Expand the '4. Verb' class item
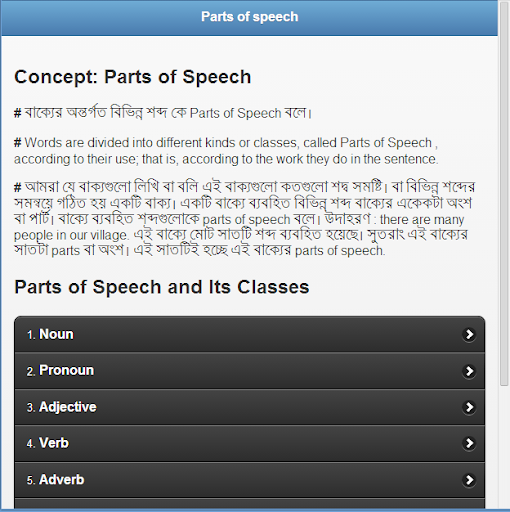This screenshot has height=512, width=510. coord(250,443)
